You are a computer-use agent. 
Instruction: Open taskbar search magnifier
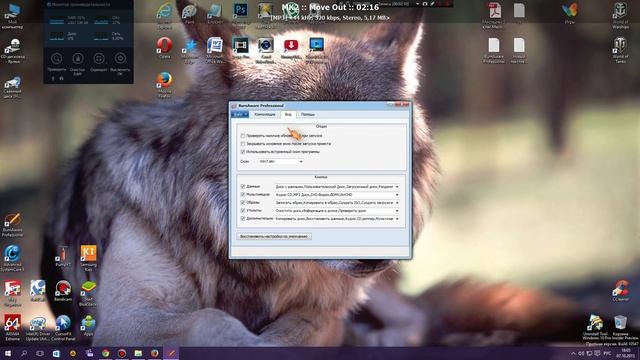(x=24, y=353)
